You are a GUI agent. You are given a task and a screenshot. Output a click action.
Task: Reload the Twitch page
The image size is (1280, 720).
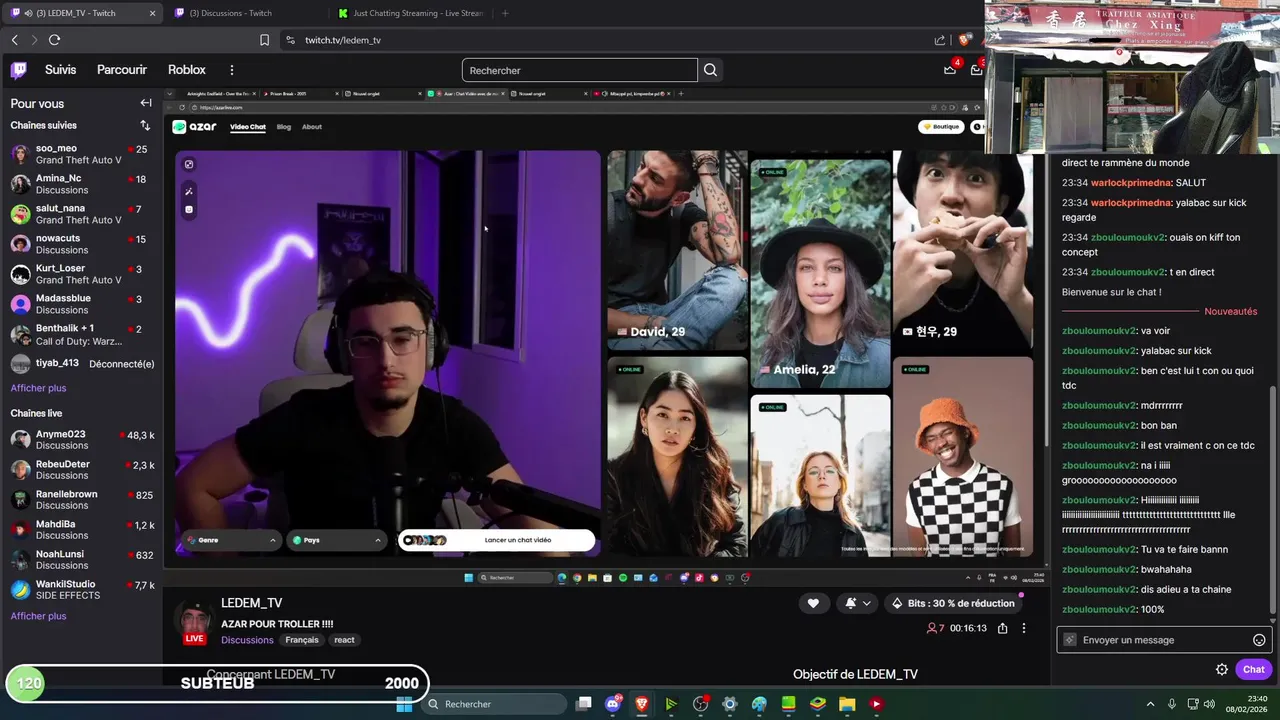pyautogui.click(x=54, y=40)
